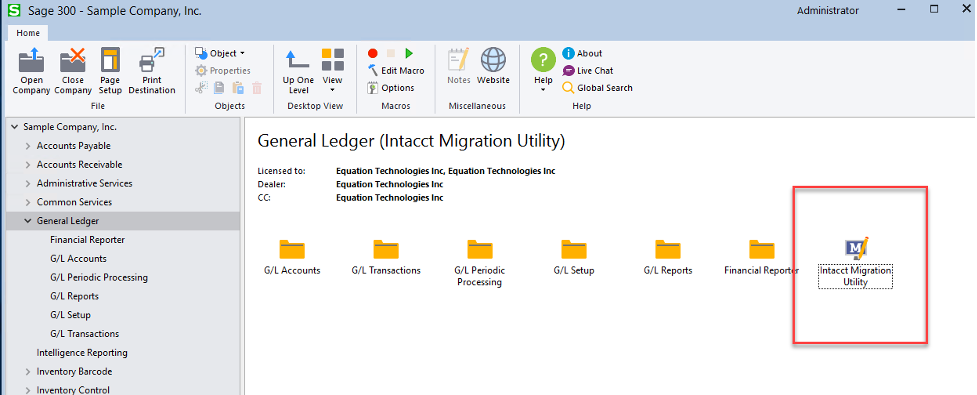Start a Live Chat
The image size is (977, 395).
click(x=588, y=70)
